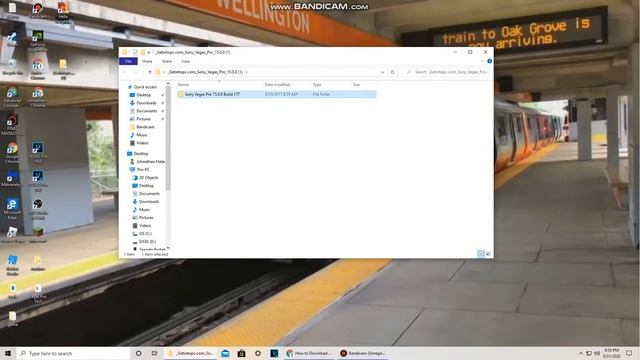Click the Roblox Studio desktop icon

(x=12, y=265)
